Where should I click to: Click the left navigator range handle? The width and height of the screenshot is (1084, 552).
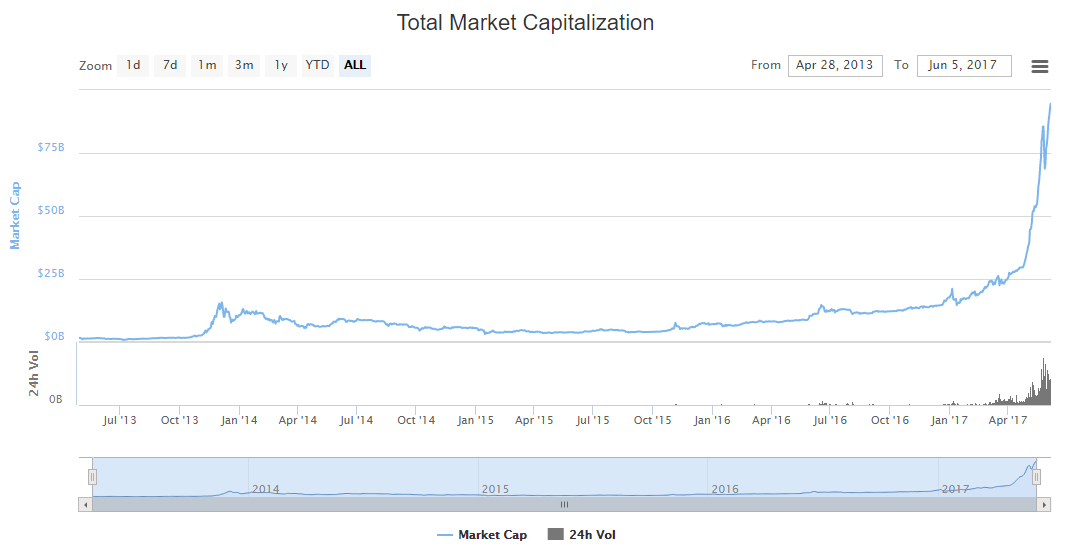click(92, 477)
